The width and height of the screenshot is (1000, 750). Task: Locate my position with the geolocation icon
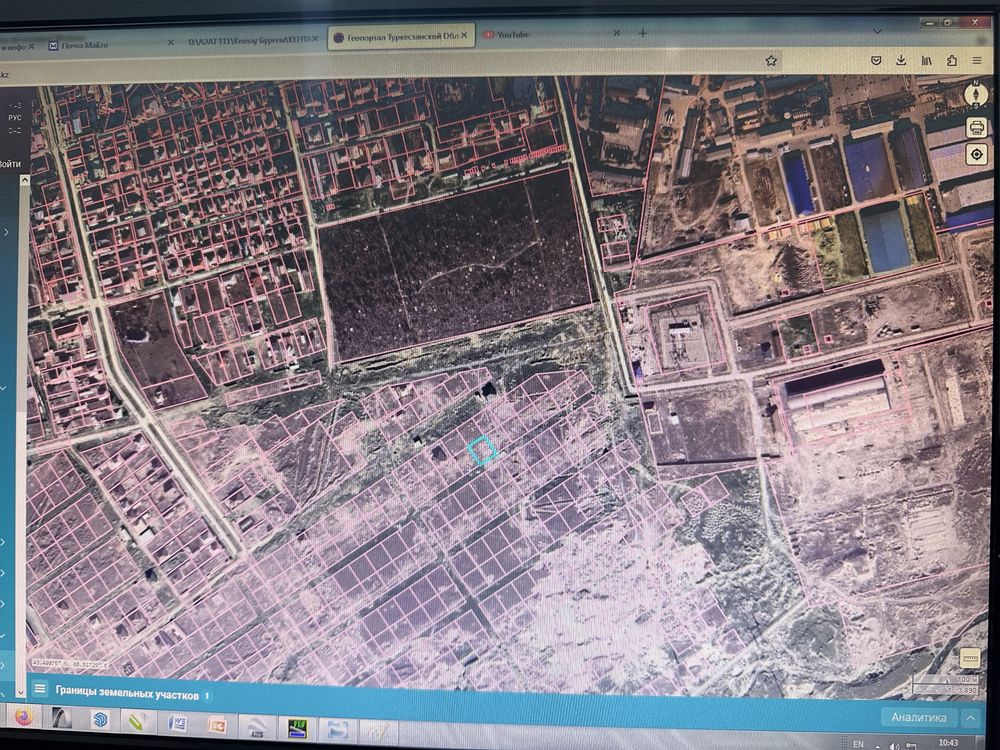pos(976,154)
